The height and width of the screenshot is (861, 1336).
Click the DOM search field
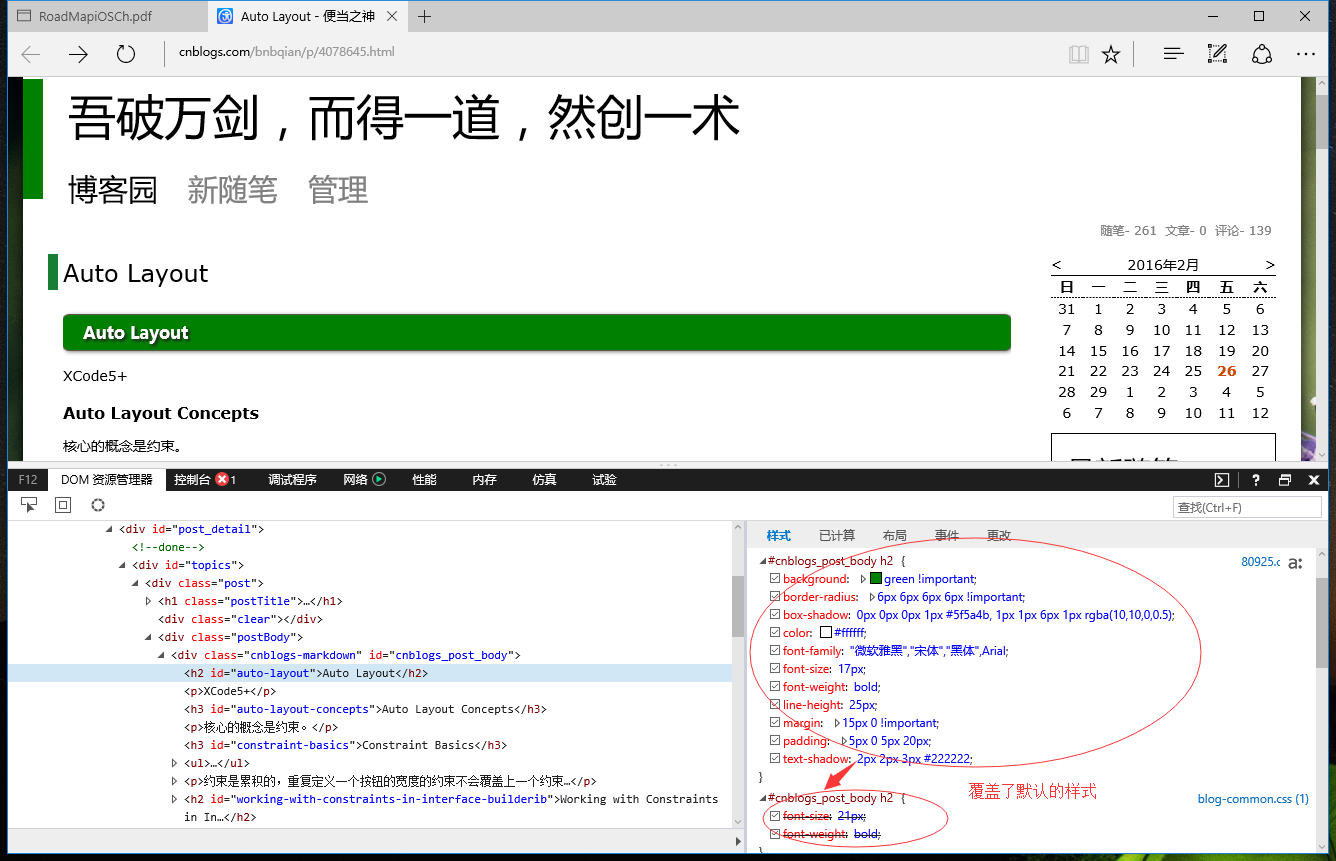(x=1247, y=507)
